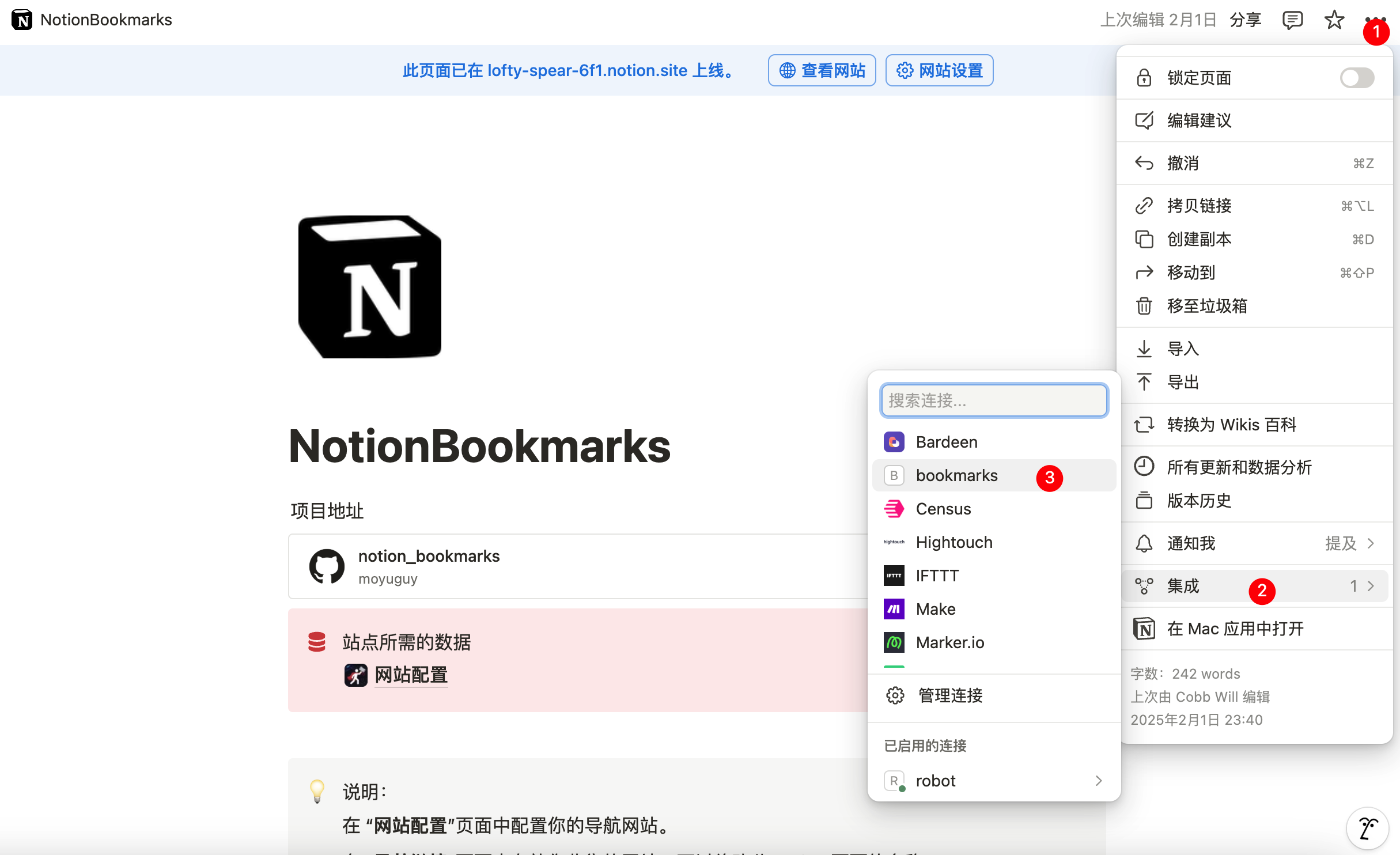Click the import menu entry
1400x855 pixels.
(1255, 349)
